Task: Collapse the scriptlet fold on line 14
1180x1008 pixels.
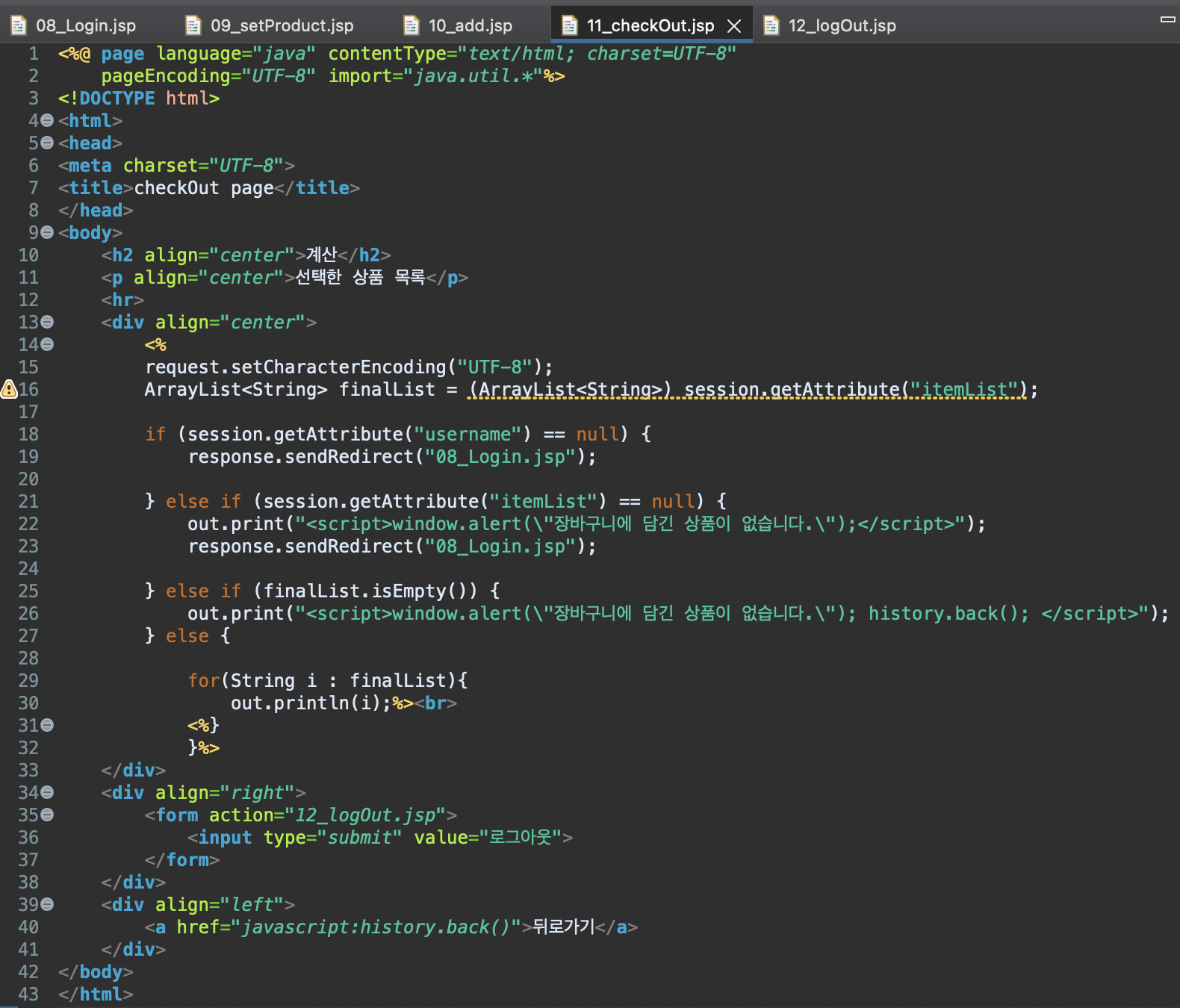Action: tap(47, 344)
